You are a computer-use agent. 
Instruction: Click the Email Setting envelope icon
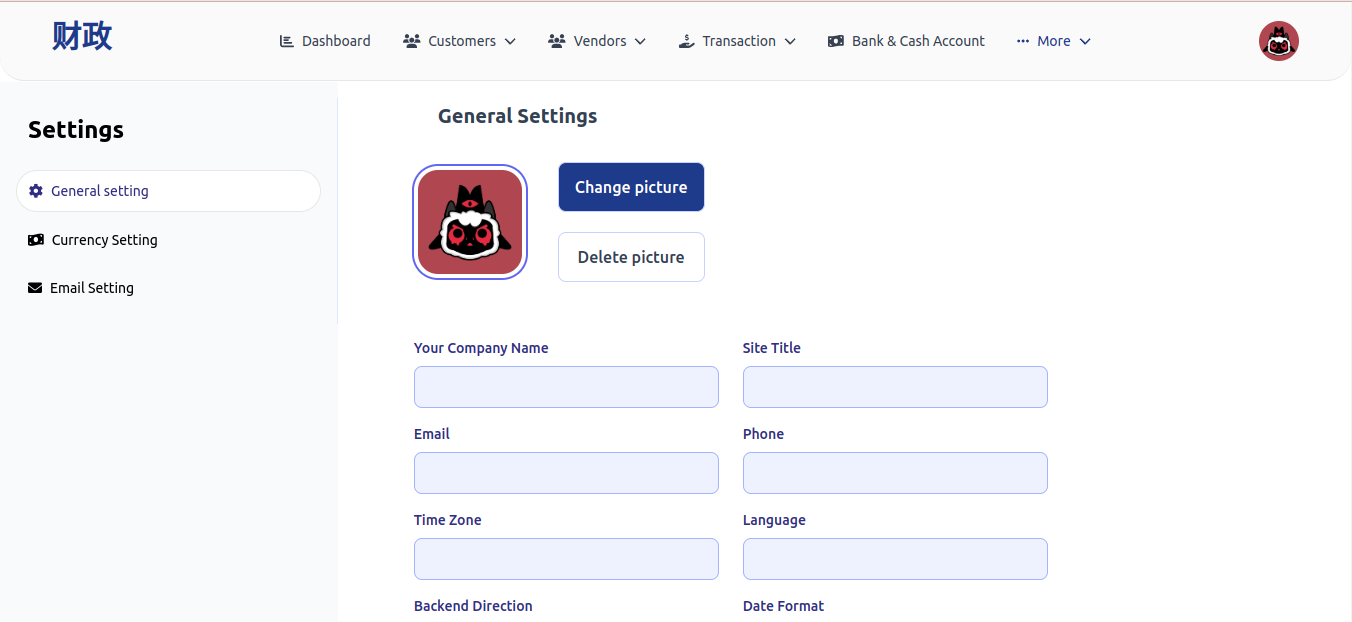point(35,288)
